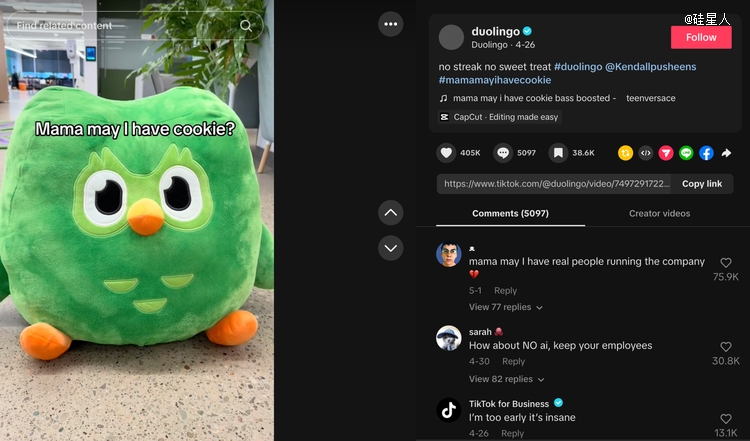Viewport: 750px width, 441px height.
Task: Click the search magnifier icon
Action: coord(246,26)
